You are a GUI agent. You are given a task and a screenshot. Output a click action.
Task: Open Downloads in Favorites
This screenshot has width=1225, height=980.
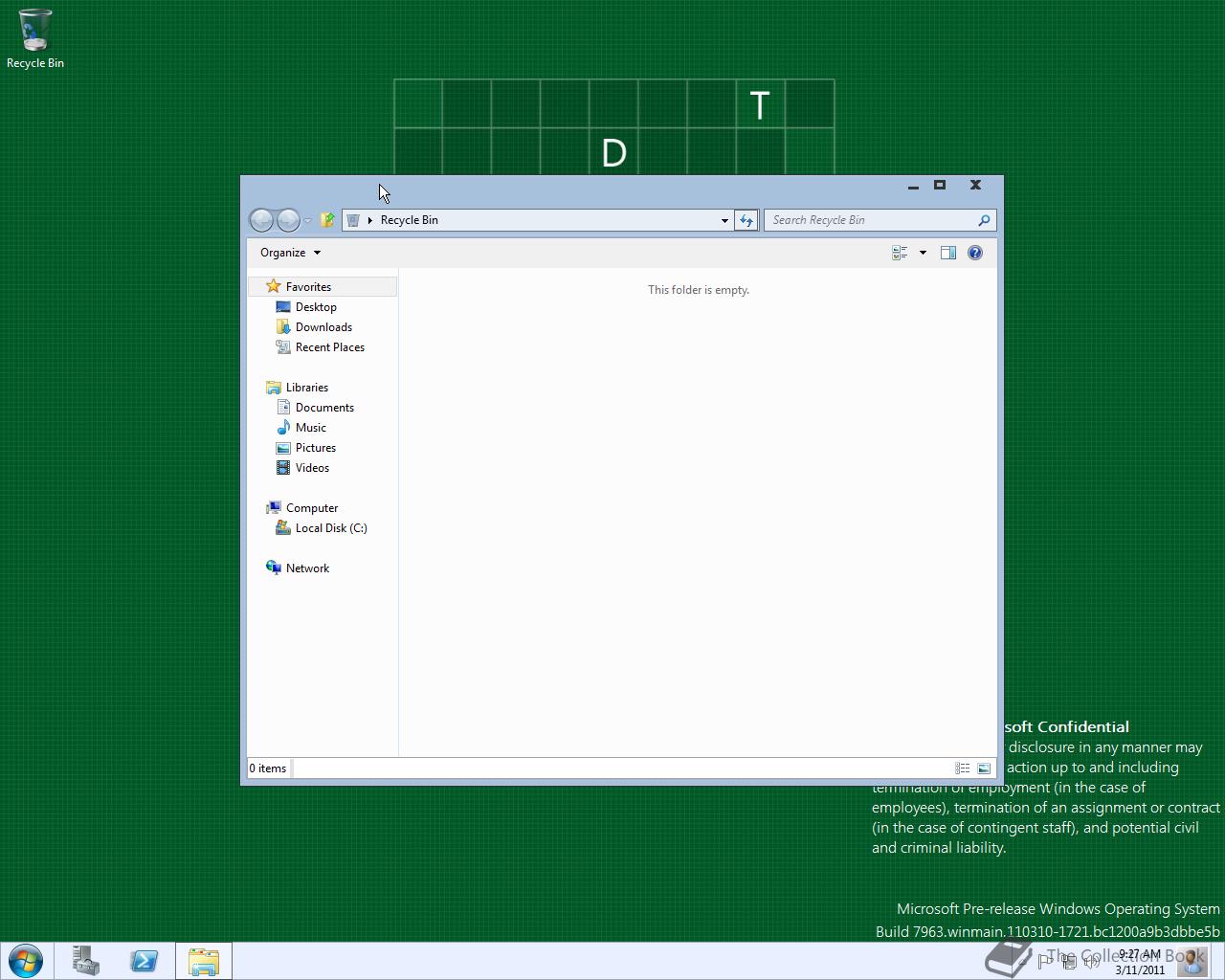323,327
